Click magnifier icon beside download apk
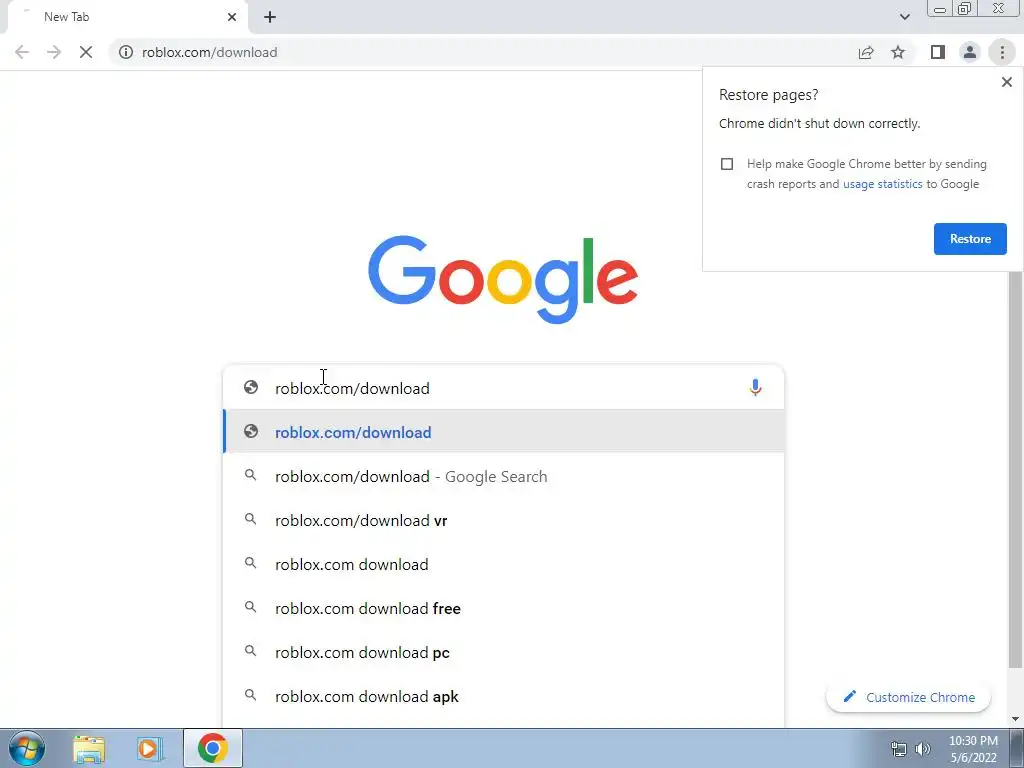Screen dimensions: 1024x768 pos(250,695)
